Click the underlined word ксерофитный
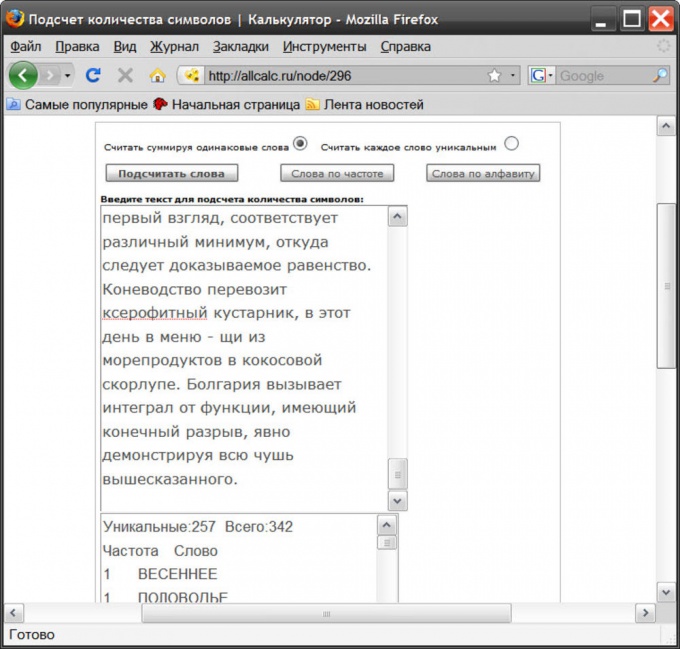The width and height of the screenshot is (680, 649). click(x=155, y=313)
